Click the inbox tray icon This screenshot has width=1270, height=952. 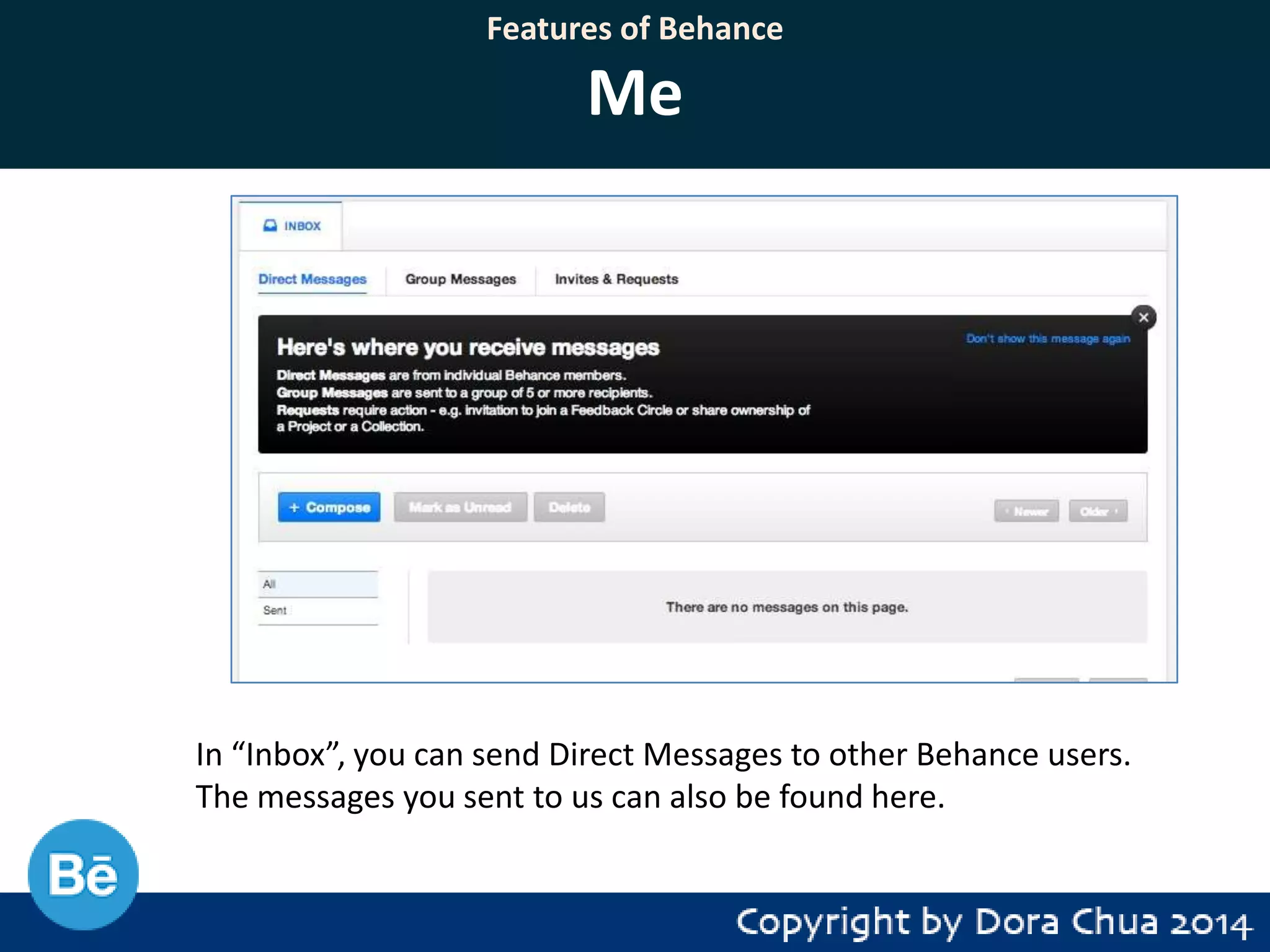coord(270,226)
